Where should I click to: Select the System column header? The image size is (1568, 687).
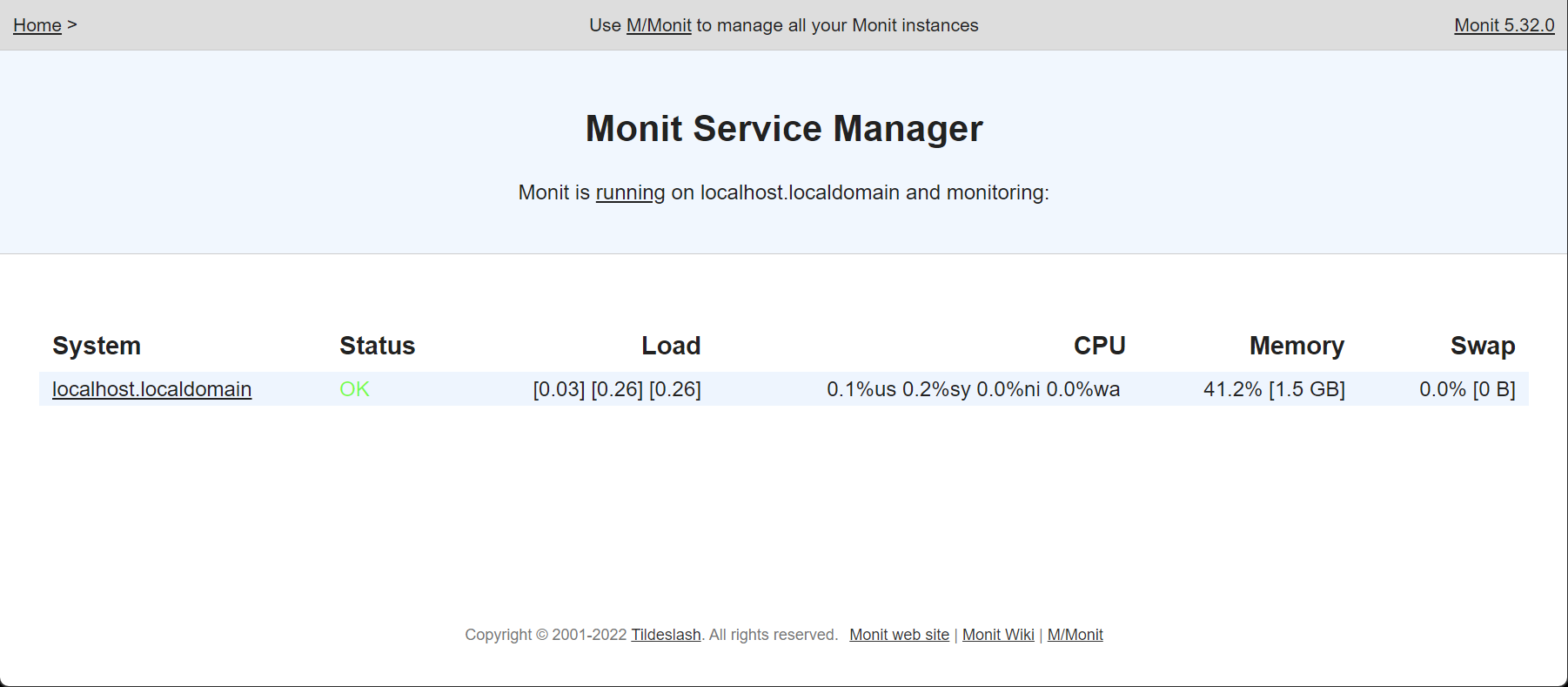click(x=97, y=346)
